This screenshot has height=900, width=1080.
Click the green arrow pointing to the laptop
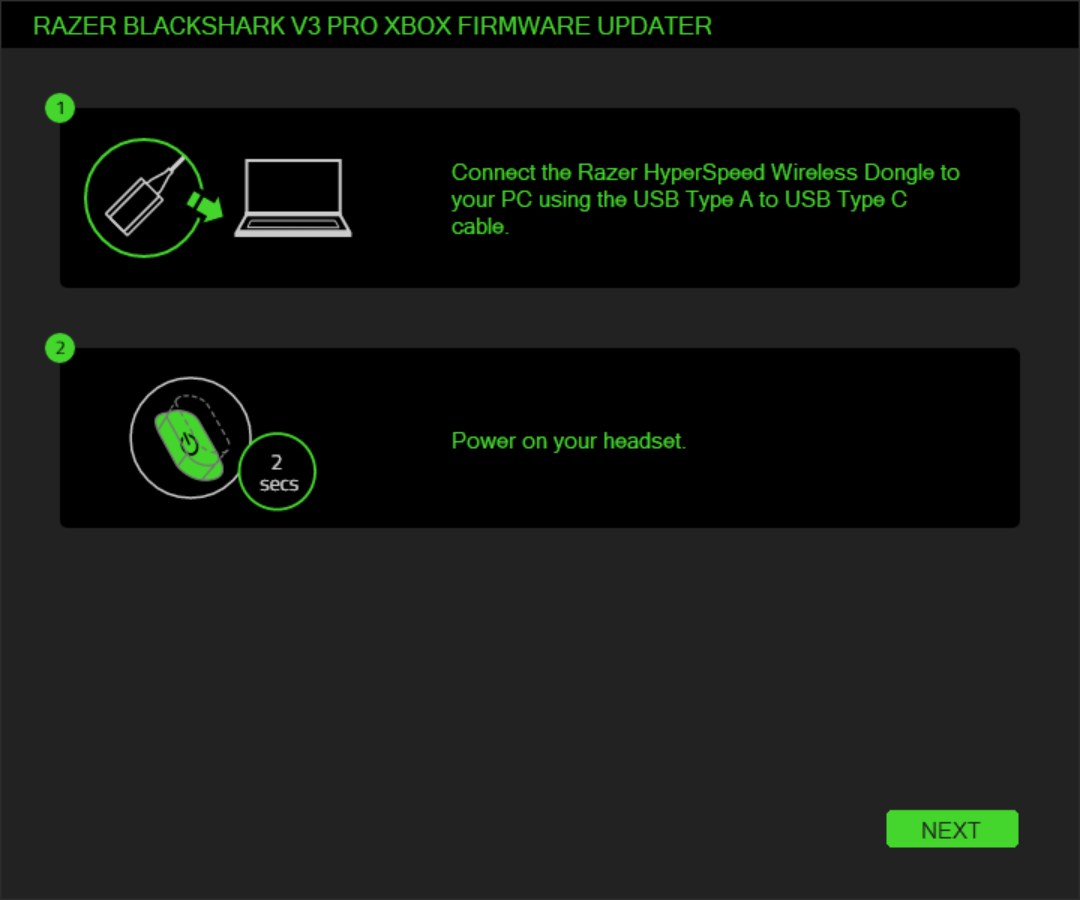[205, 206]
